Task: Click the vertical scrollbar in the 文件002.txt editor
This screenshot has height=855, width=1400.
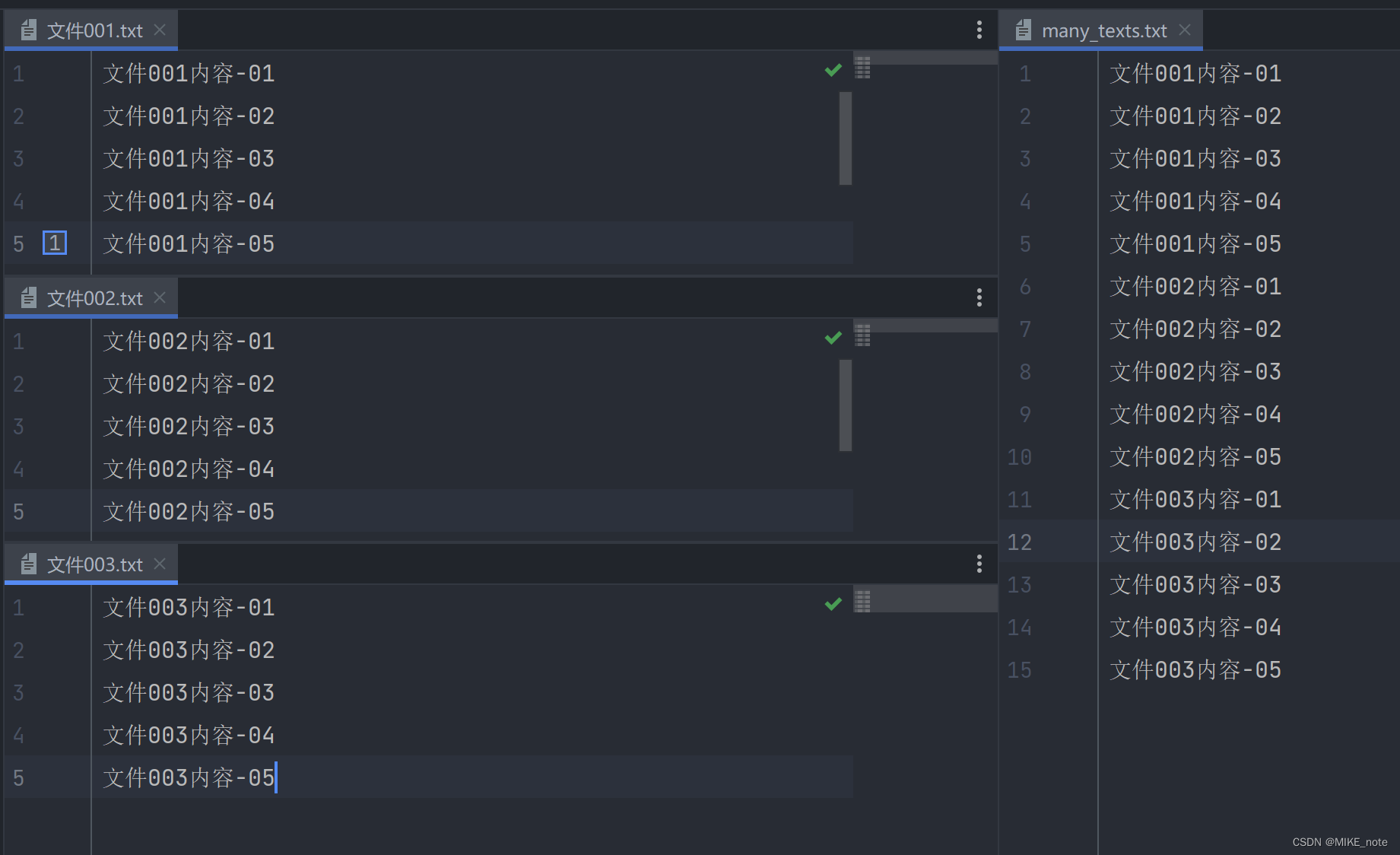Action: pos(846,405)
